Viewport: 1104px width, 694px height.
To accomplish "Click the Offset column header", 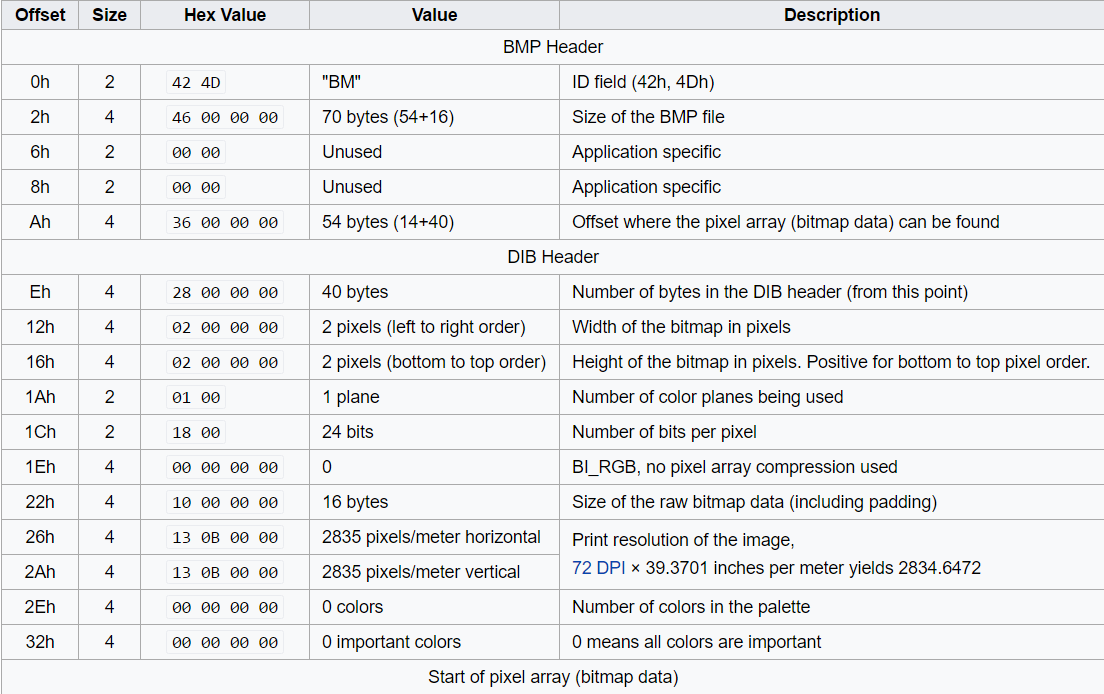I will click(39, 15).
